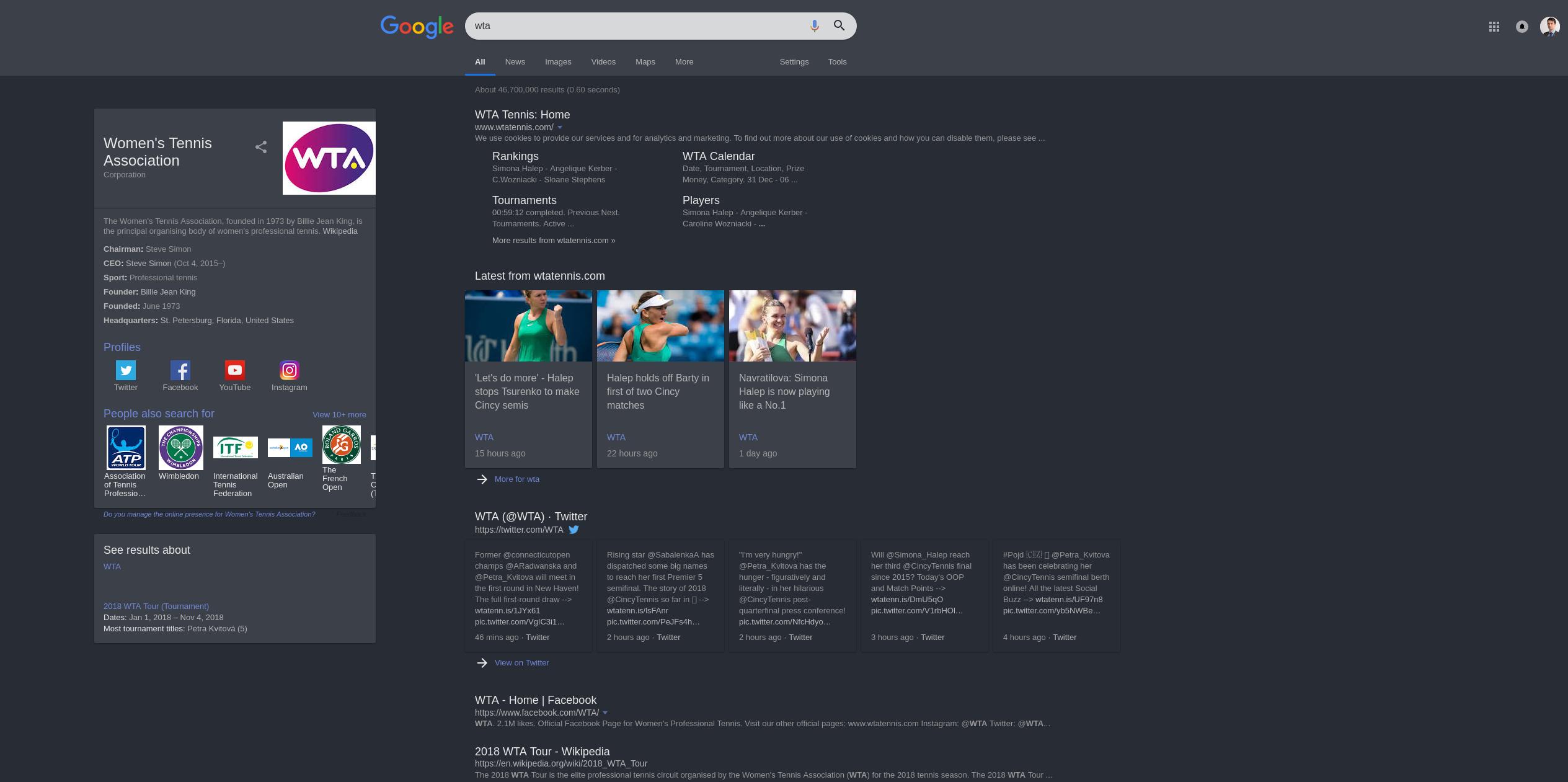Image resolution: width=1568 pixels, height=782 pixels.
Task: Select the Wimbledon logo
Action: click(181, 448)
